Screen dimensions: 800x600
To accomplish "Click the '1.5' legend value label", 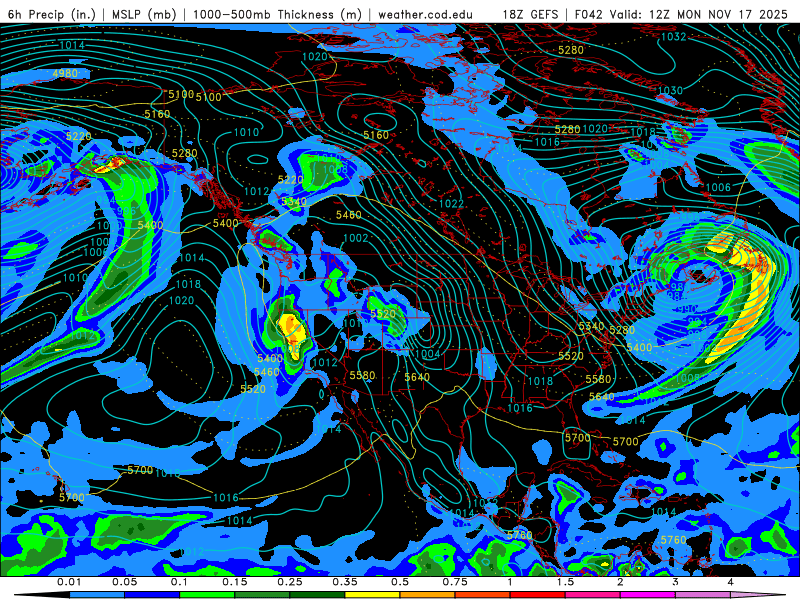I will 565,582.
